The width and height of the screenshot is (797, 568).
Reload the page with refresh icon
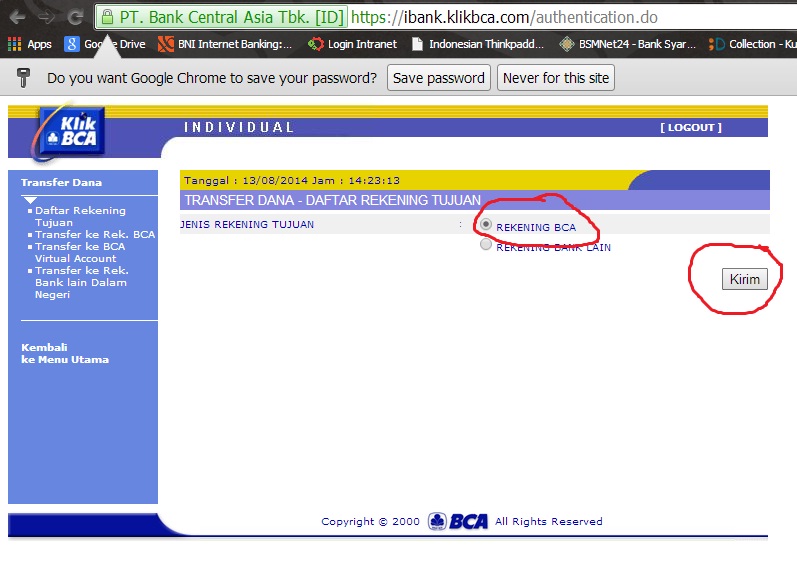pyautogui.click(x=75, y=17)
